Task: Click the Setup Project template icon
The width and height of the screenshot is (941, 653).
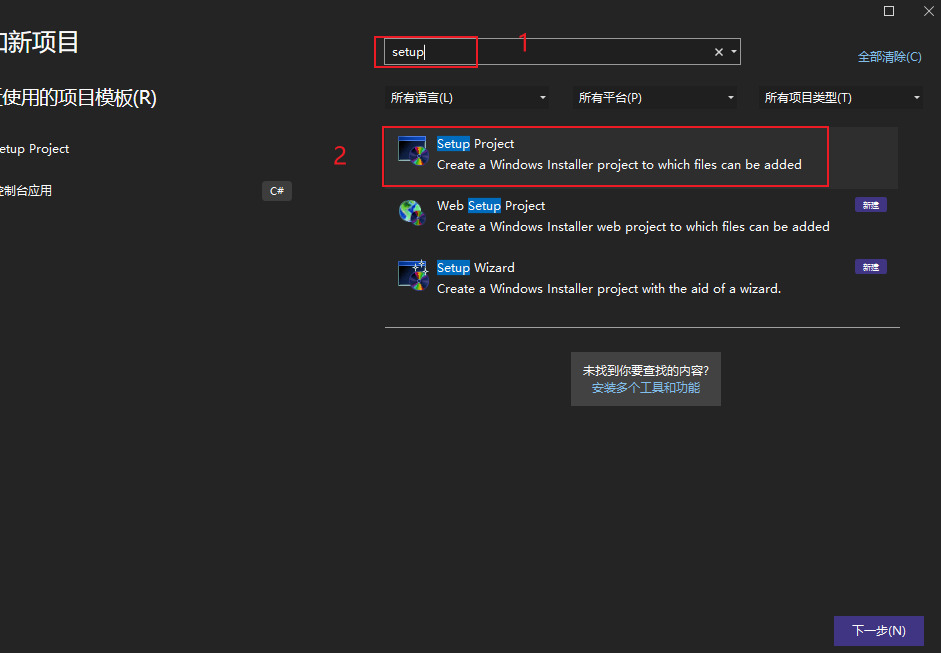Action: point(412,151)
